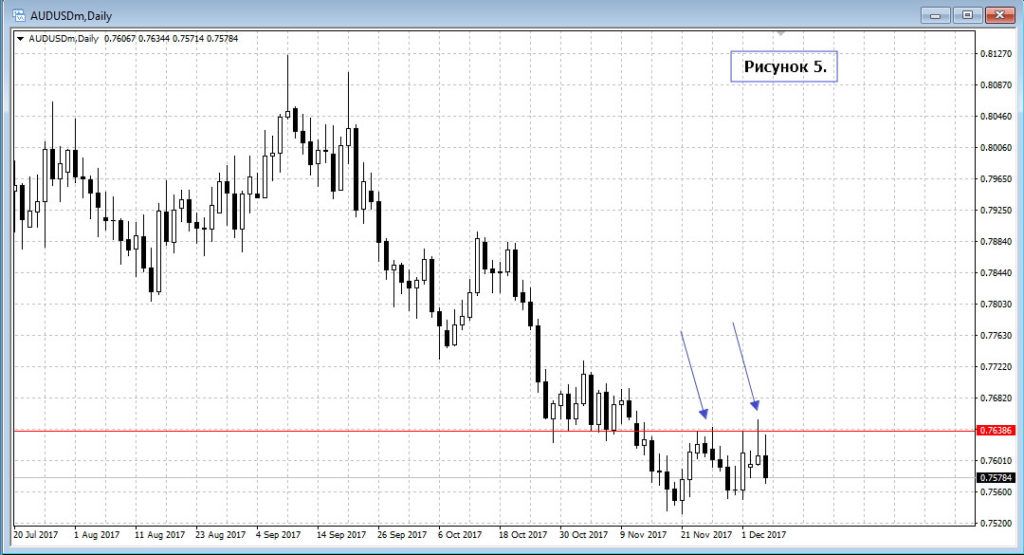Image resolution: width=1024 pixels, height=555 pixels.
Task: Maximize the AUDUSDm chart window
Action: [968, 14]
